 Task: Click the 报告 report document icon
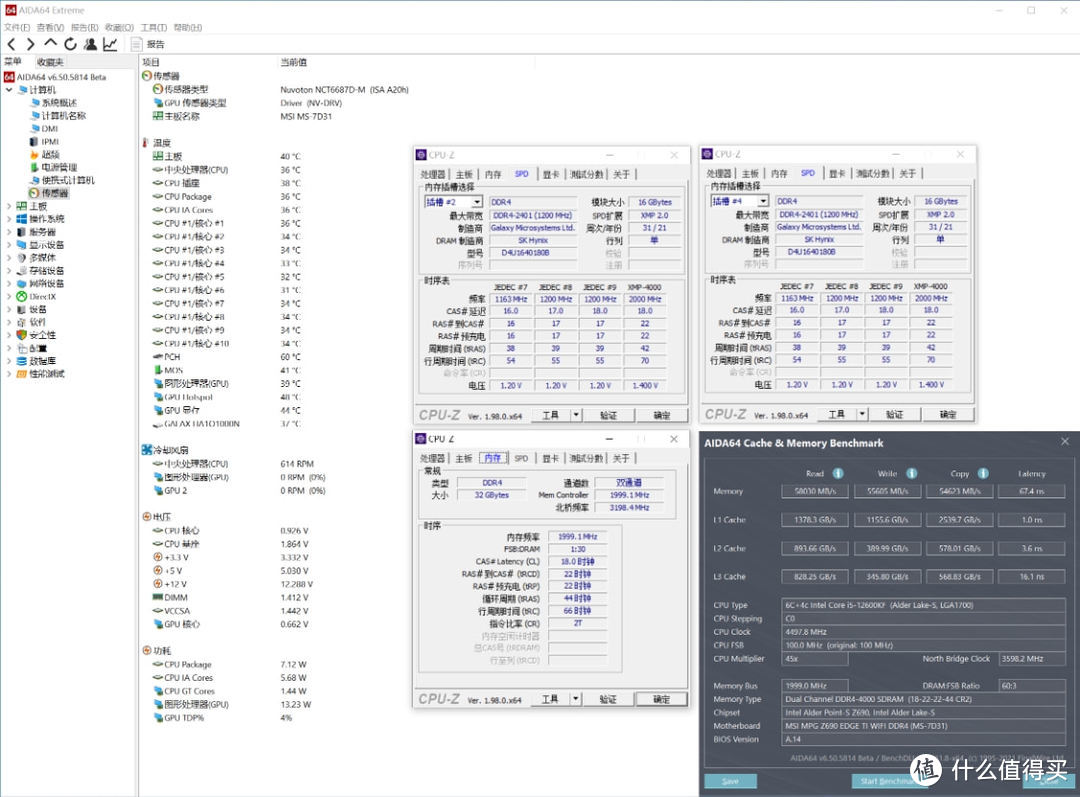(x=137, y=44)
